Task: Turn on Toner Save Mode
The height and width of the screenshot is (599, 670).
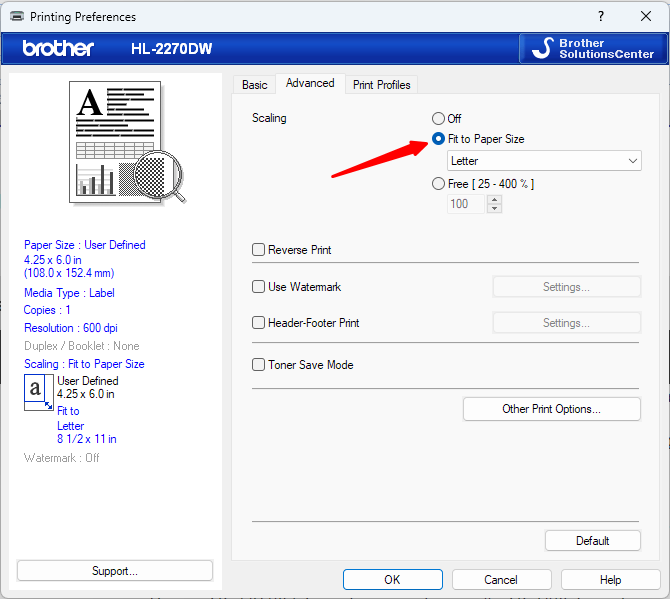Action: 258,364
